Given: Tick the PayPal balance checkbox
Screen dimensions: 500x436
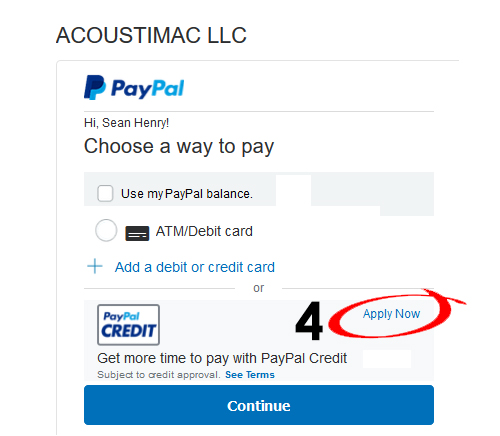Looking at the screenshot, I should [105, 194].
